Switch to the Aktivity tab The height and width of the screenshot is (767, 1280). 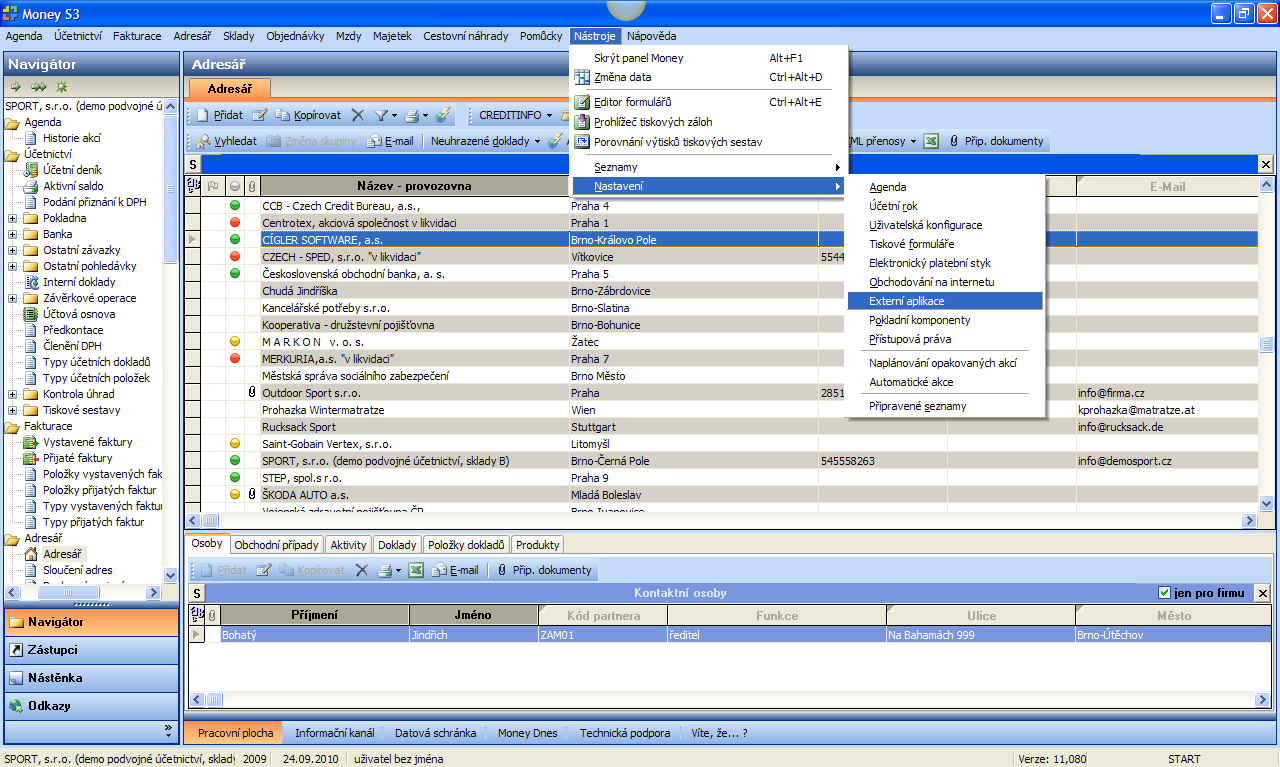[x=348, y=545]
